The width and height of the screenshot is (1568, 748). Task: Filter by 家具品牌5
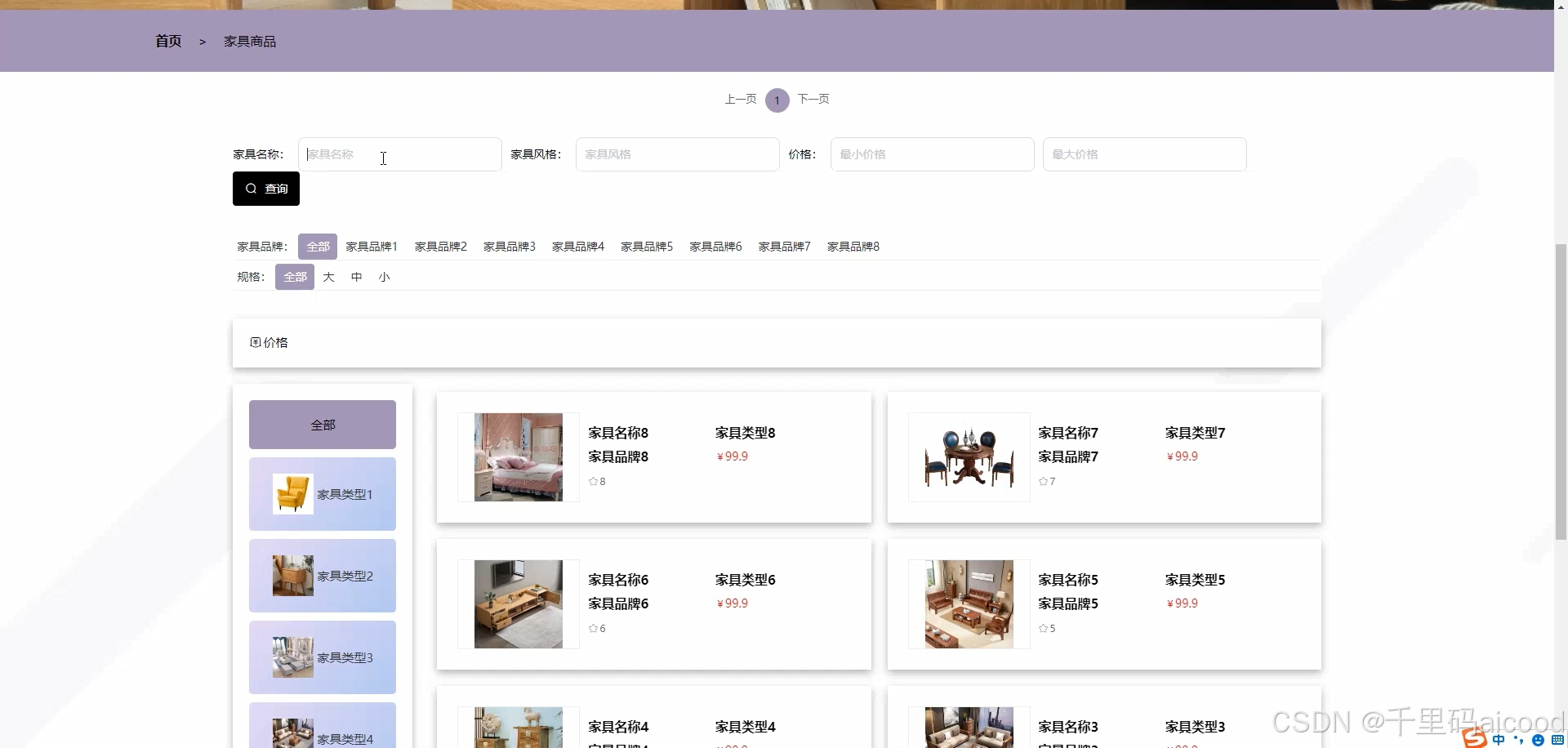pyautogui.click(x=647, y=247)
